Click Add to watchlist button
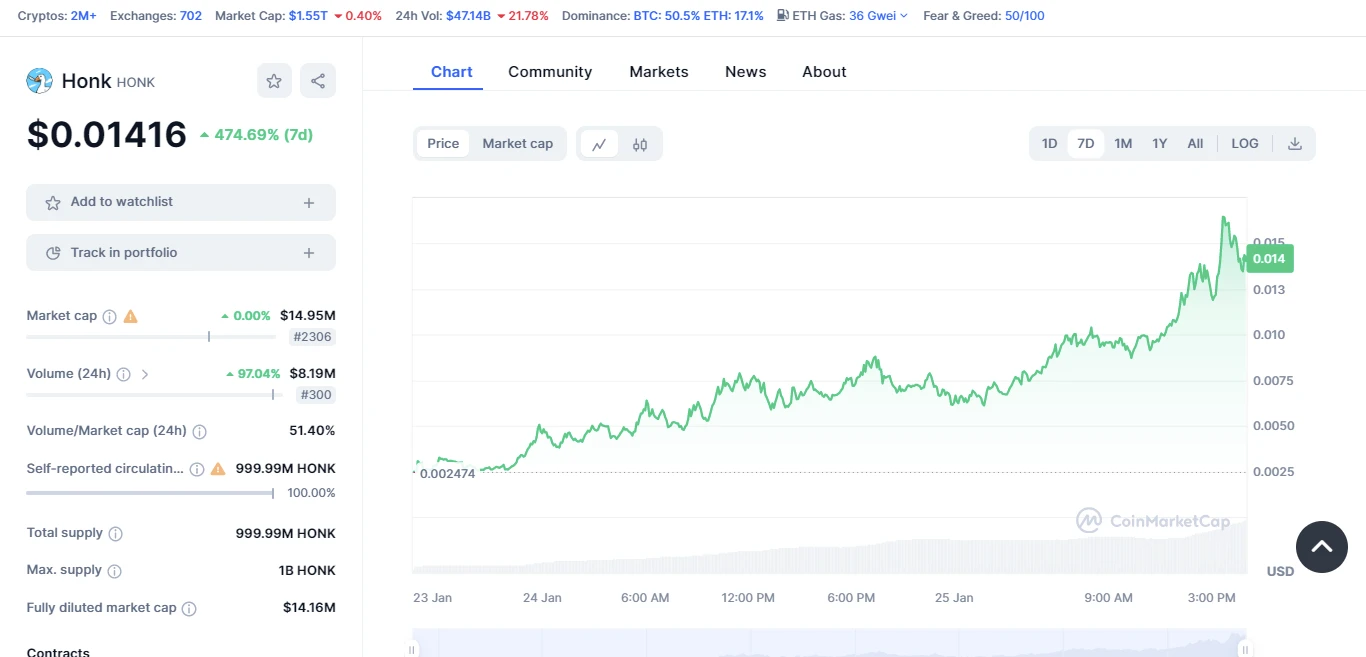Screen dimensions: 1366x657 [181, 202]
